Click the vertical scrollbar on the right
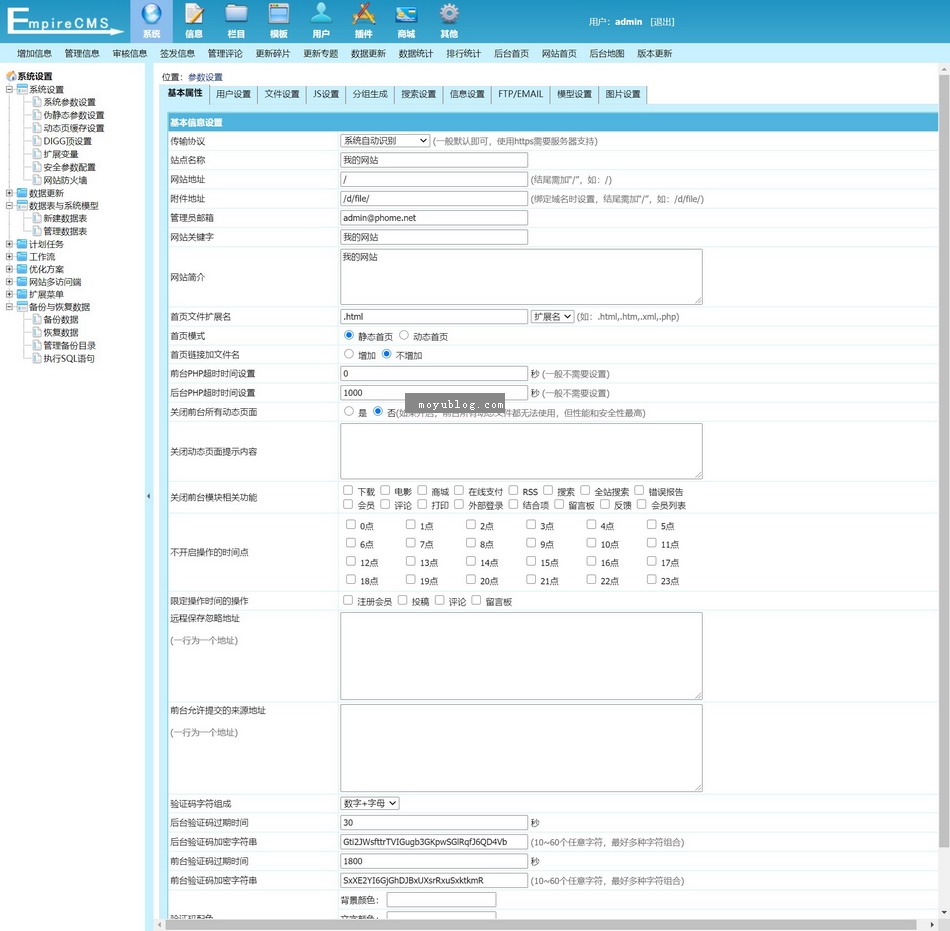950x931 pixels. click(944, 460)
